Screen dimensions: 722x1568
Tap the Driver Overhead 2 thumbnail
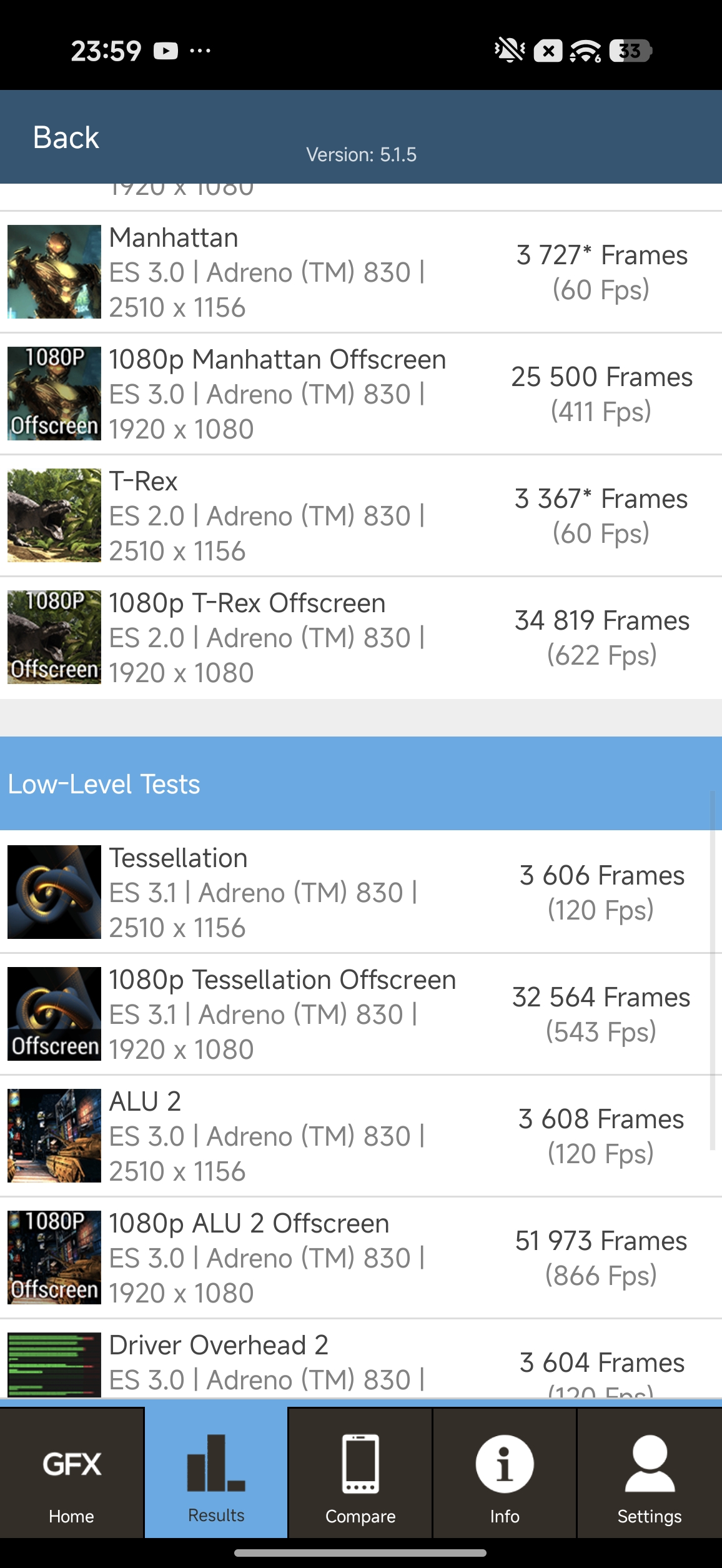pos(54,1364)
